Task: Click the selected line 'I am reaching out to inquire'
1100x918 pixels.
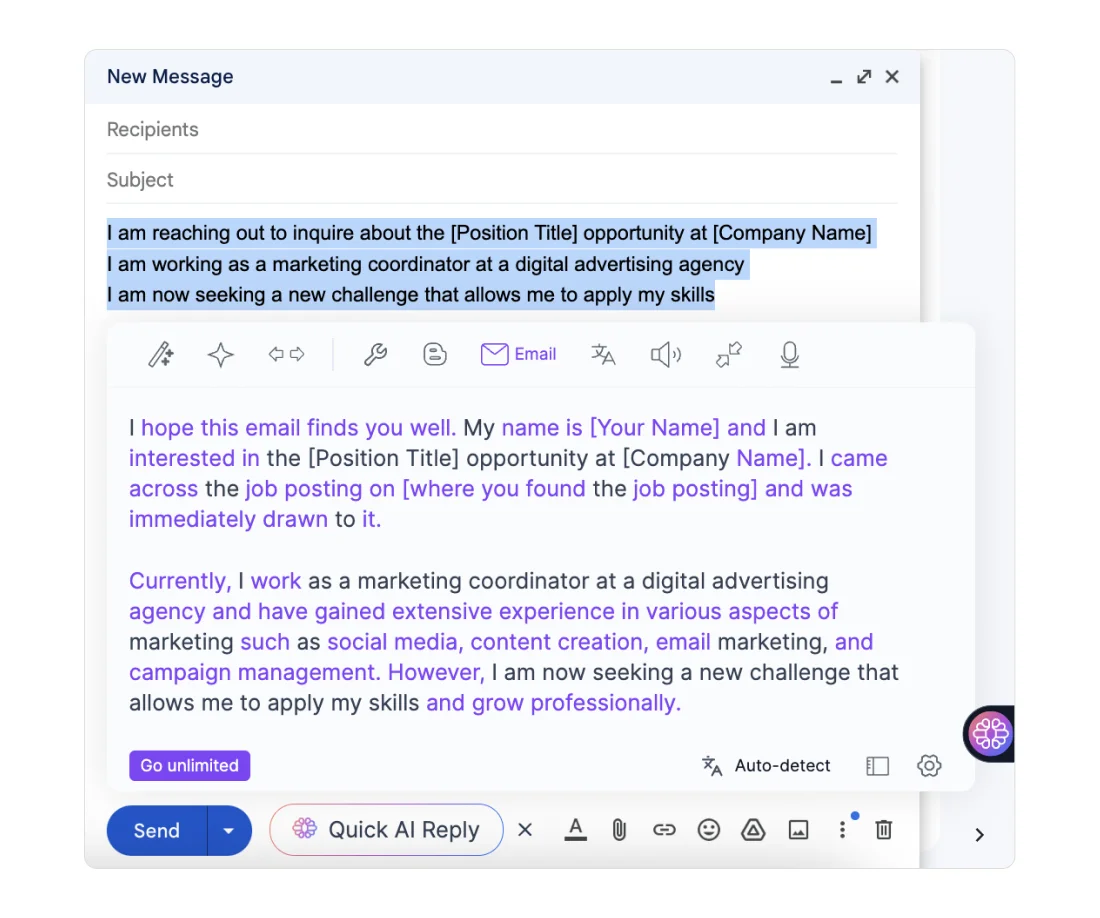Action: [489, 233]
